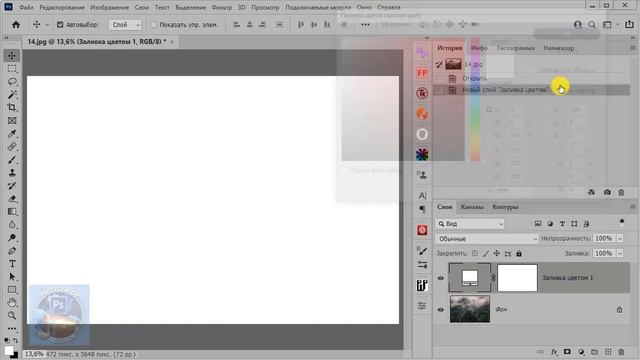Screen dimensions: 640x360
Task: Select the Rectangular Marquee tool
Action: [12, 69]
